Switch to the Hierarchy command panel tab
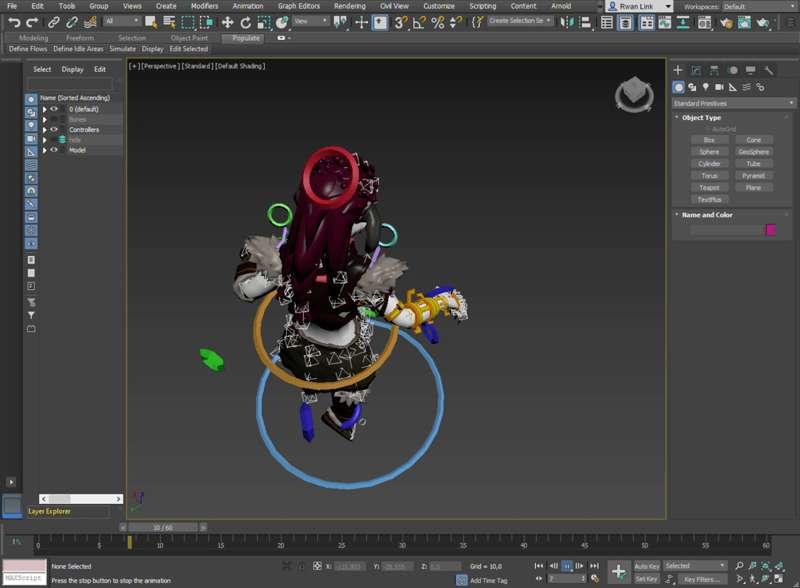800x588 pixels. pos(714,70)
